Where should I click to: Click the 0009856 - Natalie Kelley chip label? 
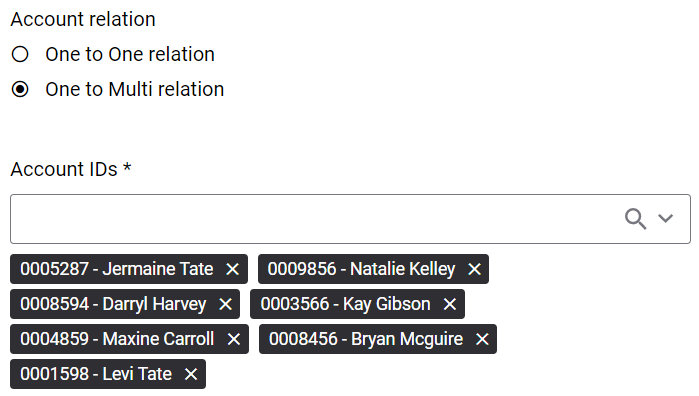coord(362,269)
